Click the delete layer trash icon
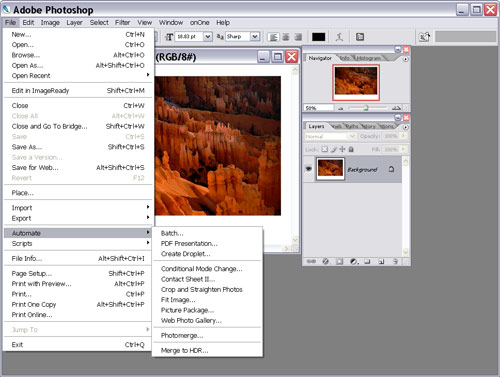500x377 pixels. (x=395, y=262)
